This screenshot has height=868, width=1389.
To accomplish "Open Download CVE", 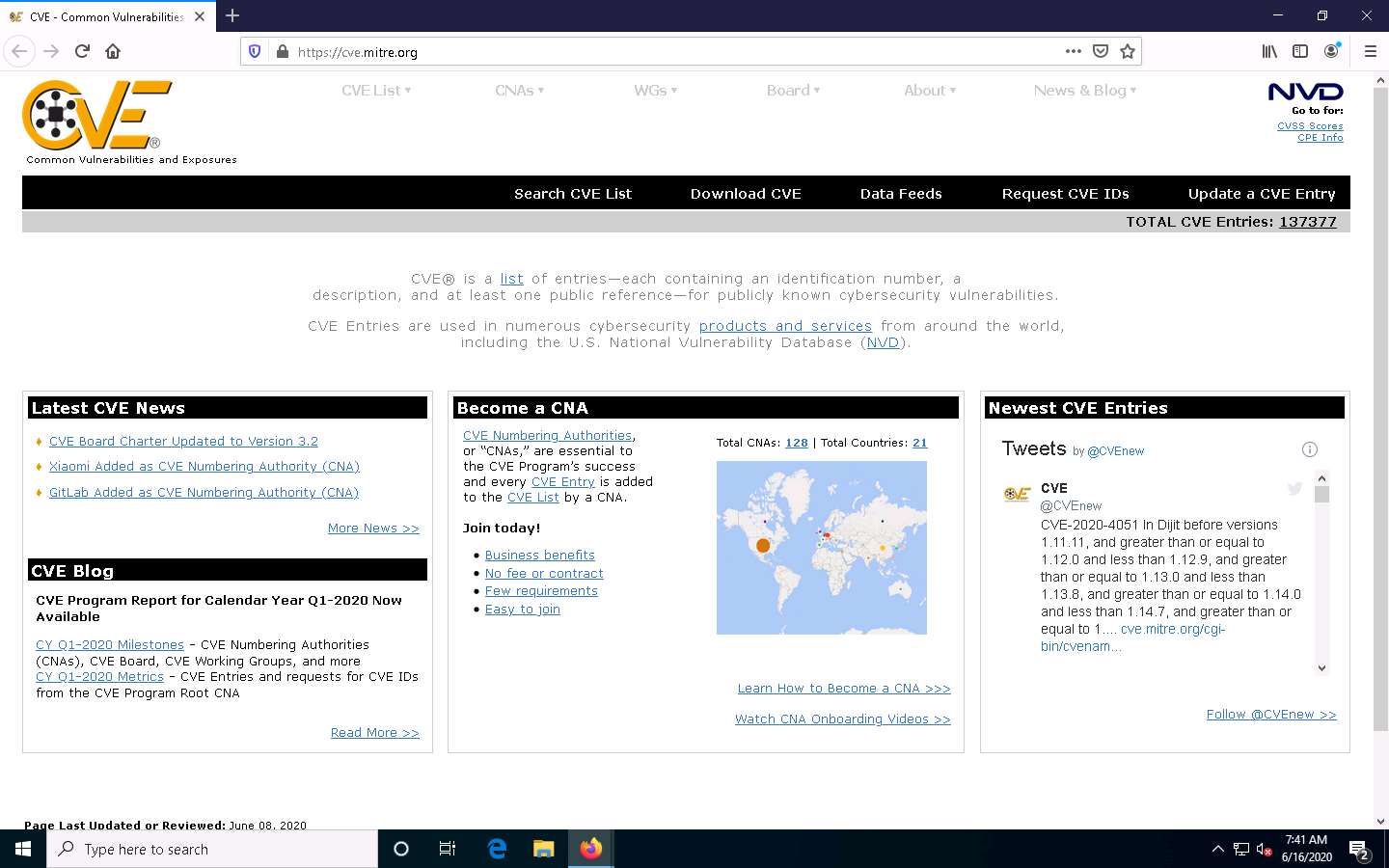I will [746, 194].
